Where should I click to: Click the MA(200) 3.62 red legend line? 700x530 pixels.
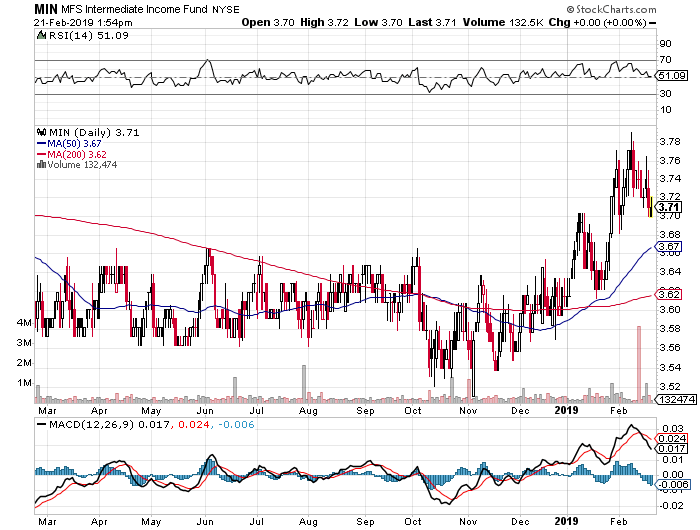click(x=71, y=154)
